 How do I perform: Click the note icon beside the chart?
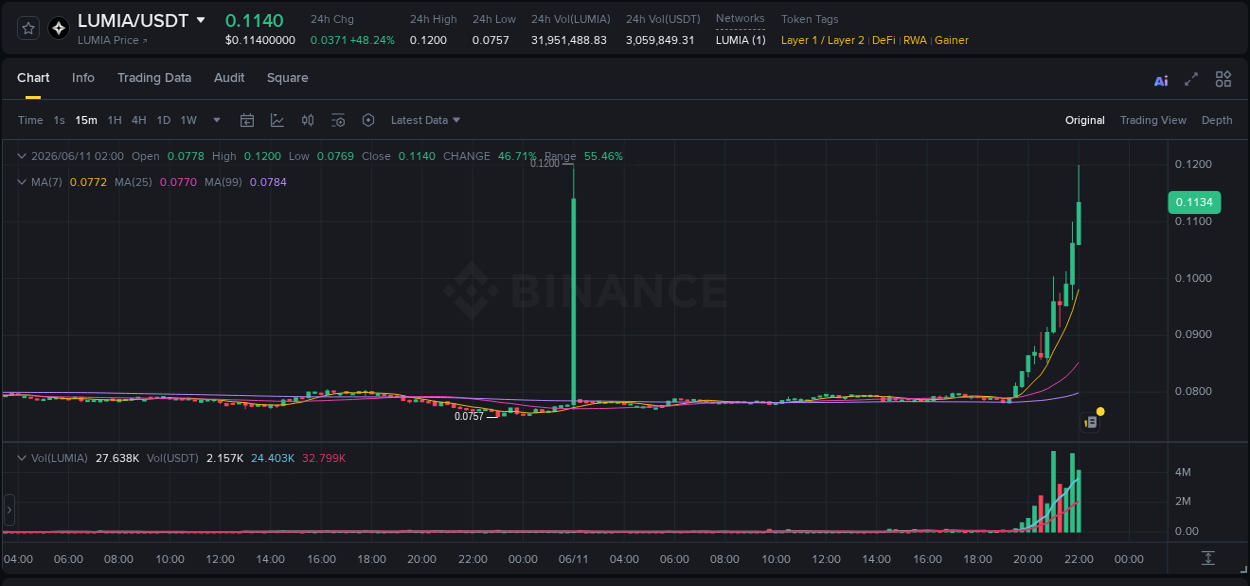[x=1091, y=423]
